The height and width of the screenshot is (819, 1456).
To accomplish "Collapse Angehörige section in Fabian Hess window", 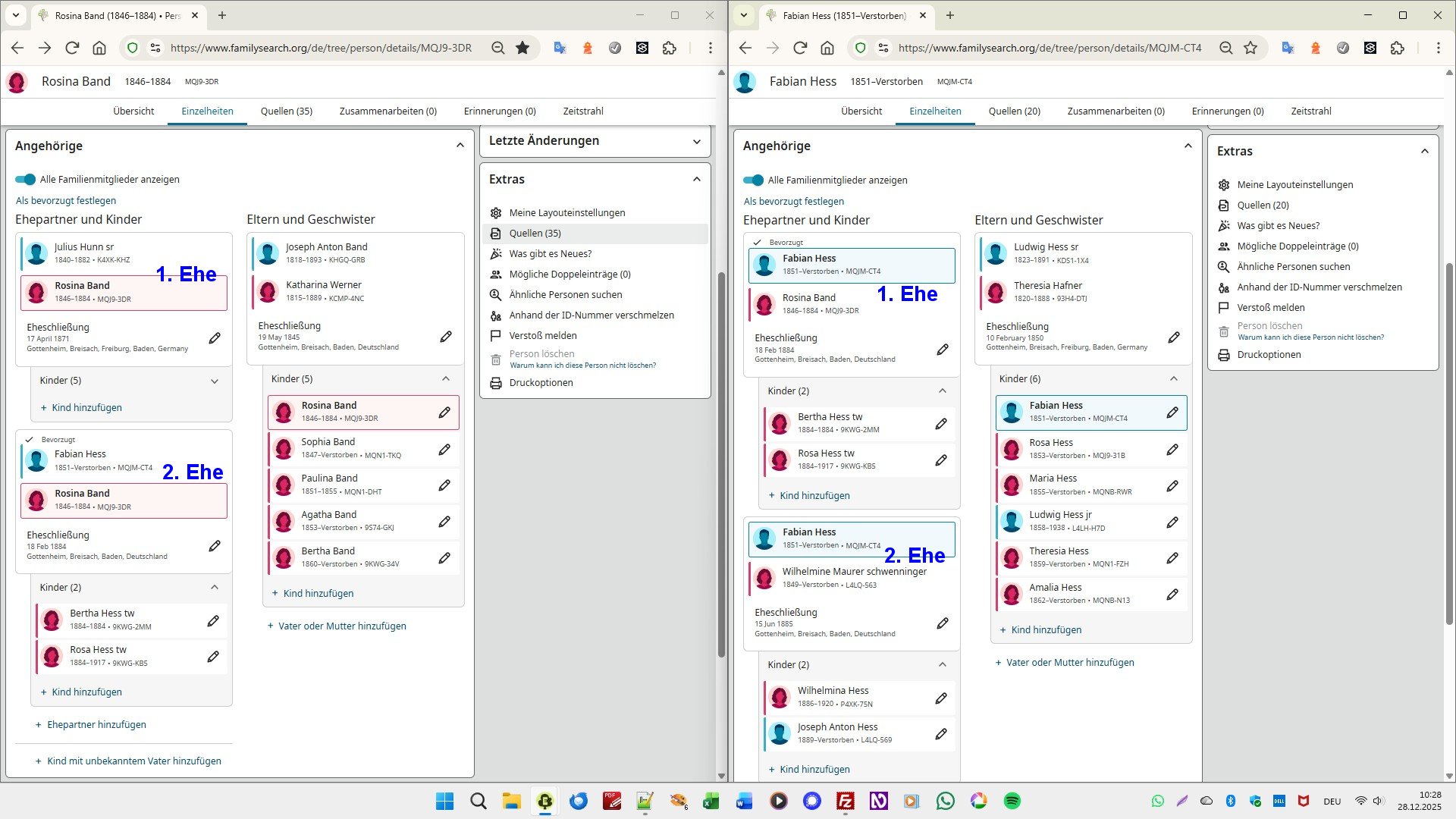I will pyautogui.click(x=1188, y=146).
